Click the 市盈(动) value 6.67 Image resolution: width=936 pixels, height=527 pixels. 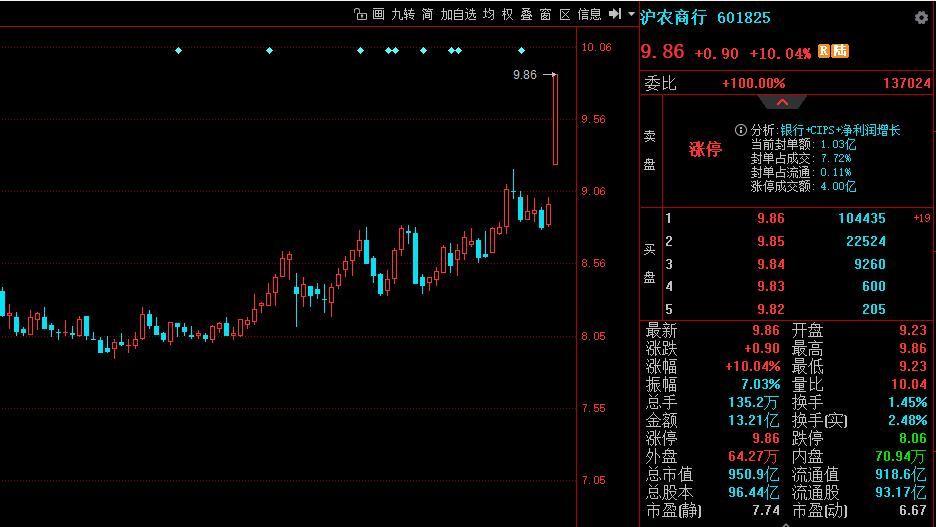913,511
